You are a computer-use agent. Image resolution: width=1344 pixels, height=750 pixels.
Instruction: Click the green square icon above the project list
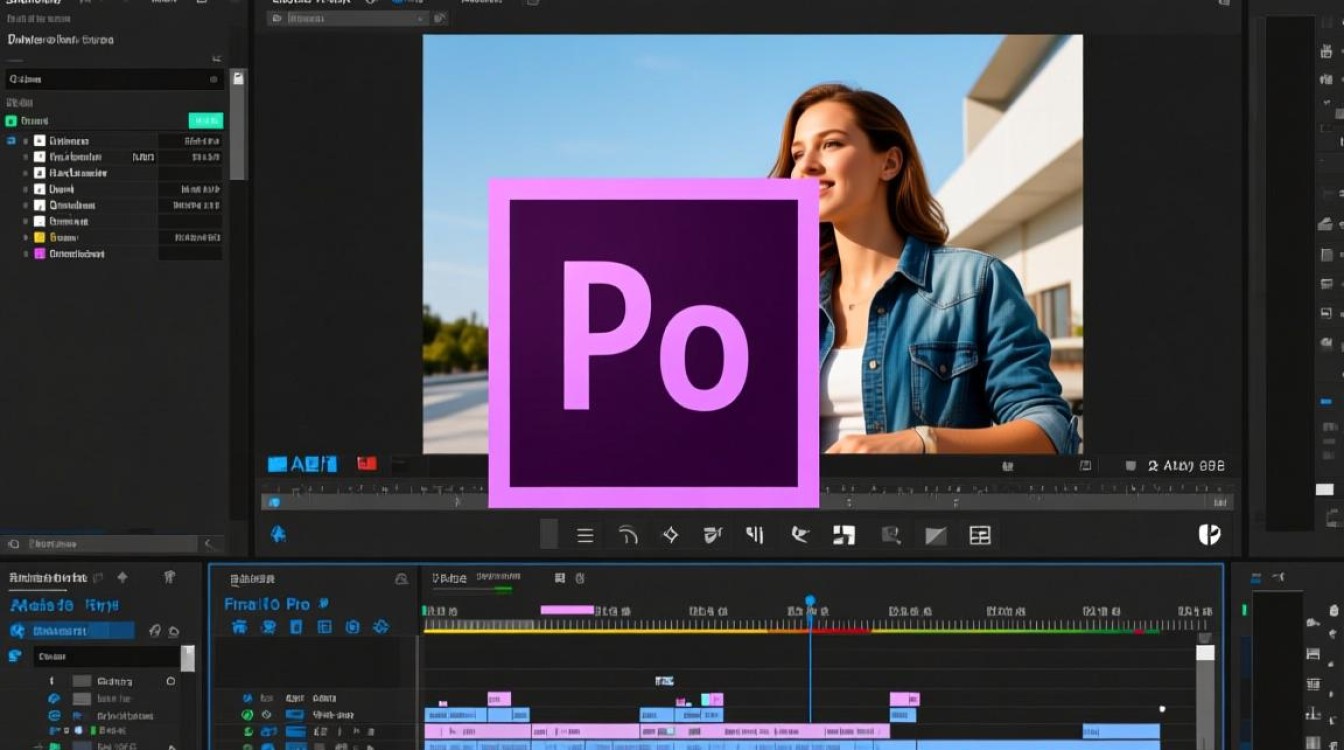[x=12, y=120]
